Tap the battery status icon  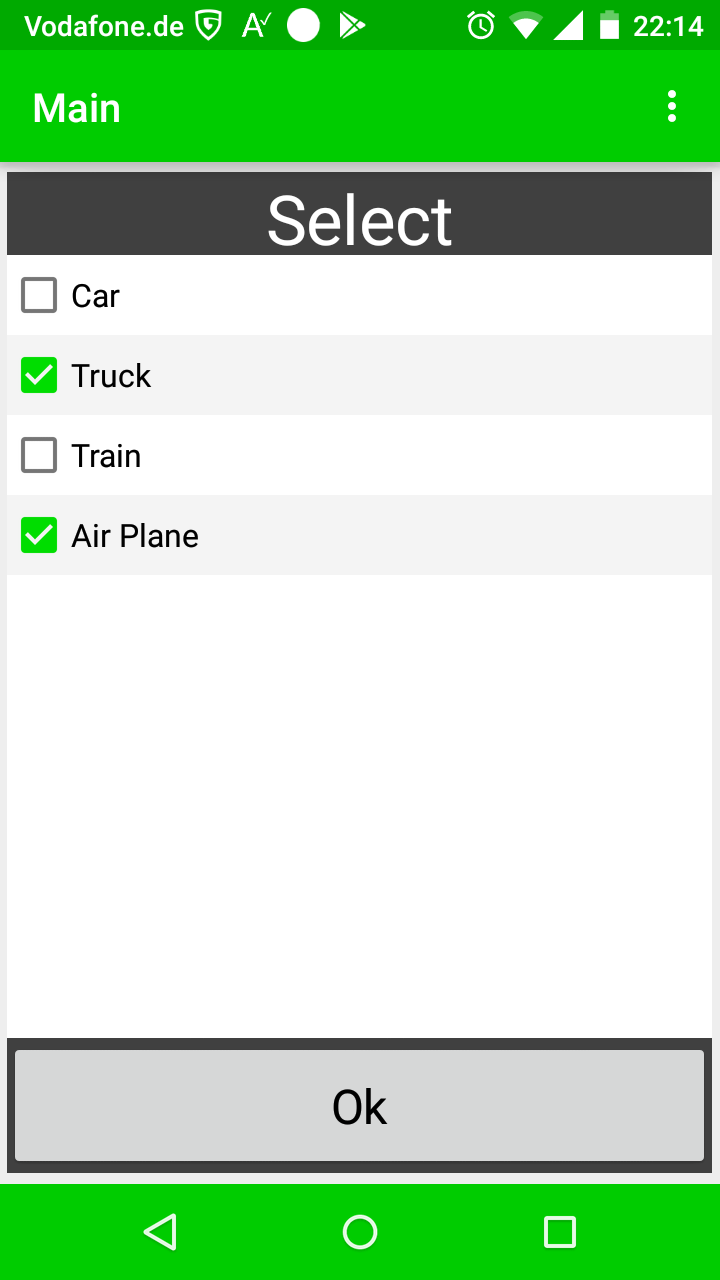pyautogui.click(x=609, y=26)
